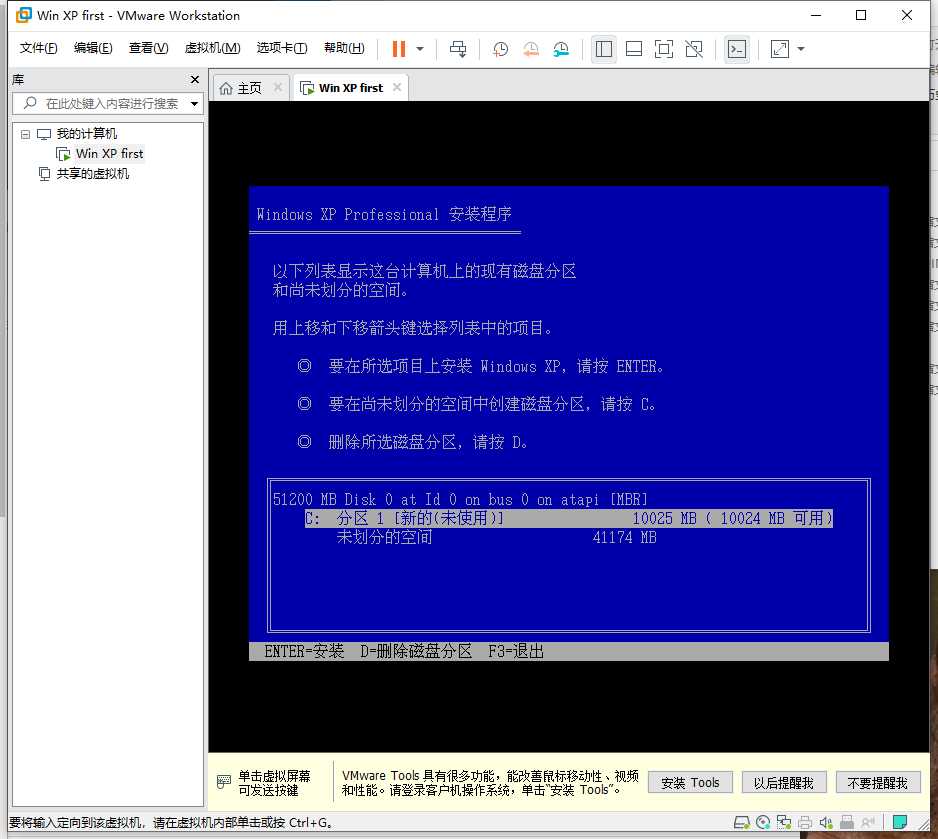Click the VMware Workstation title bar icon
This screenshot has height=839, width=938.
point(24,15)
